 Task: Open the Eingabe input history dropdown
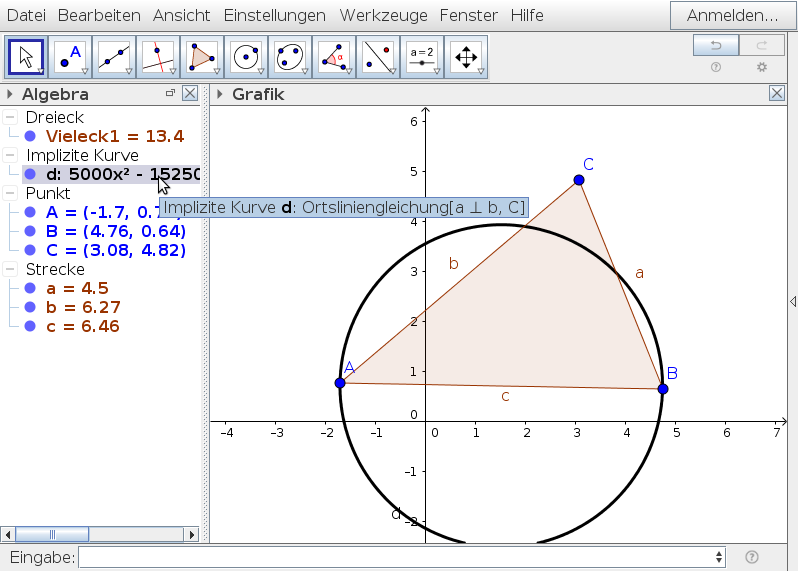coord(719,557)
